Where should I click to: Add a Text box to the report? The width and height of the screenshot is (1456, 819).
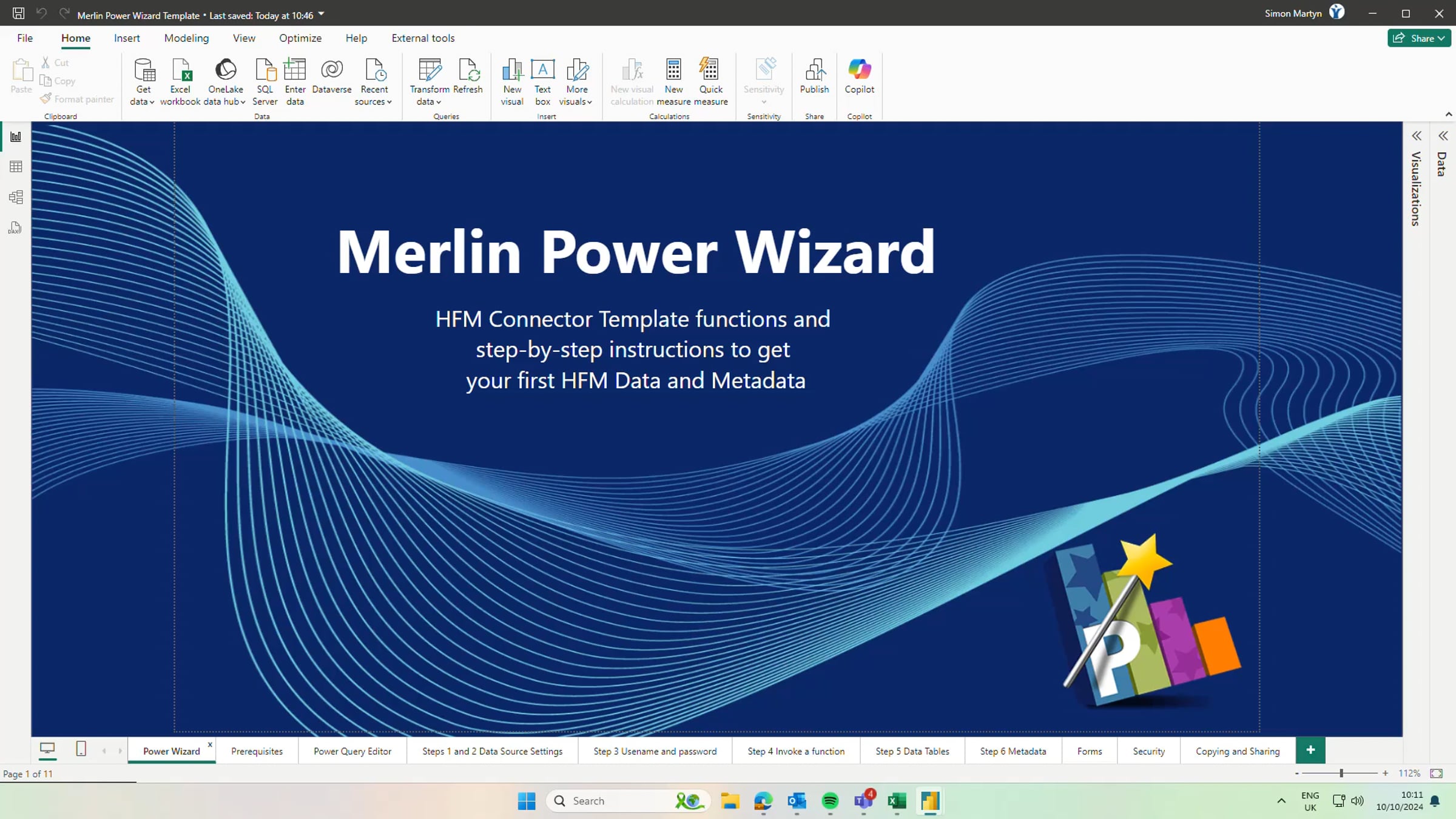542,82
